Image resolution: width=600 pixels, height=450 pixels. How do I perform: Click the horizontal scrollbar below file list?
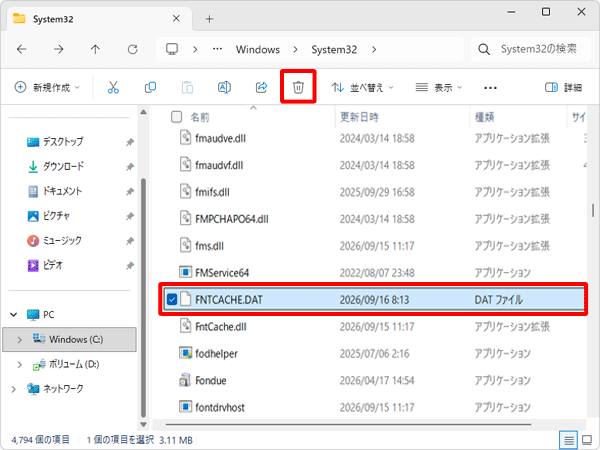(348, 424)
